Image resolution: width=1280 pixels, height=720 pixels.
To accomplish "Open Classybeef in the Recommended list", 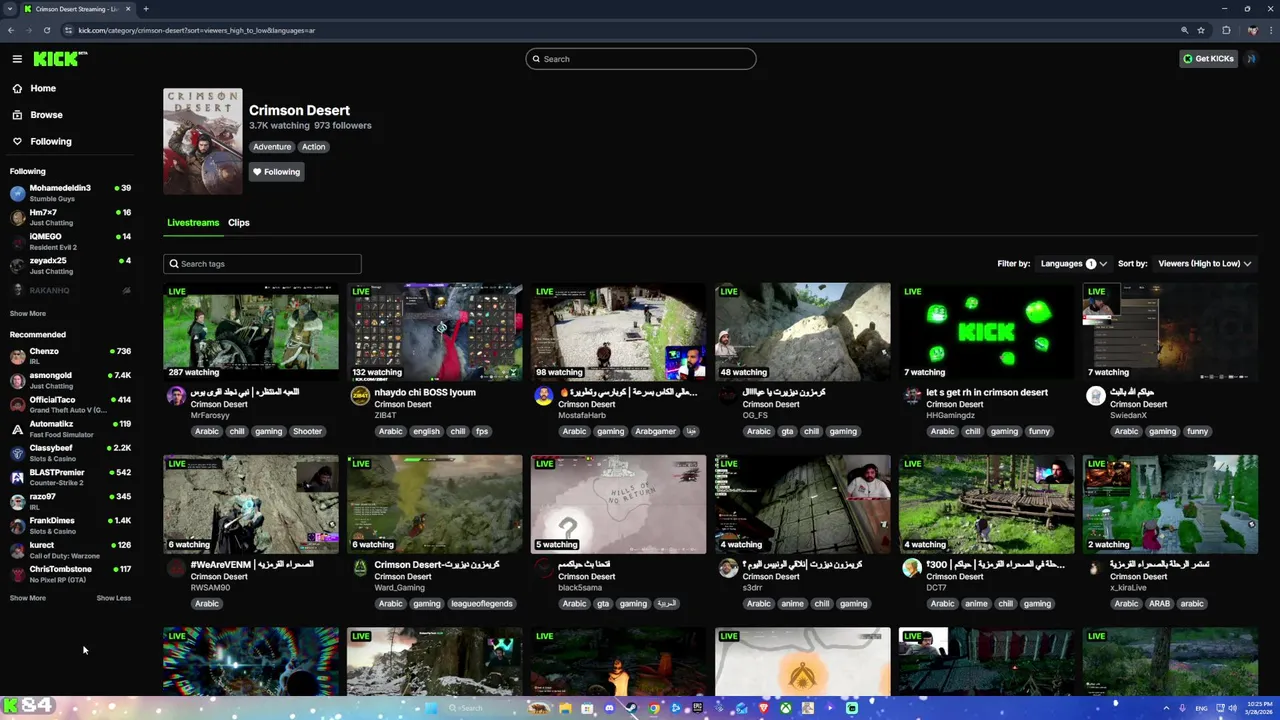I will 70,453.
